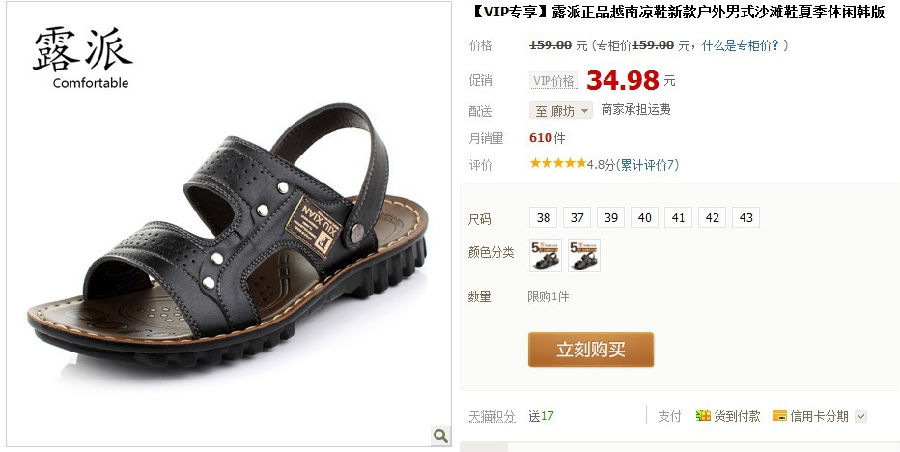Viewport: 900px width, 452px height.
Task: Click the 露派 Comfortable brand logo
Action: click(x=83, y=59)
